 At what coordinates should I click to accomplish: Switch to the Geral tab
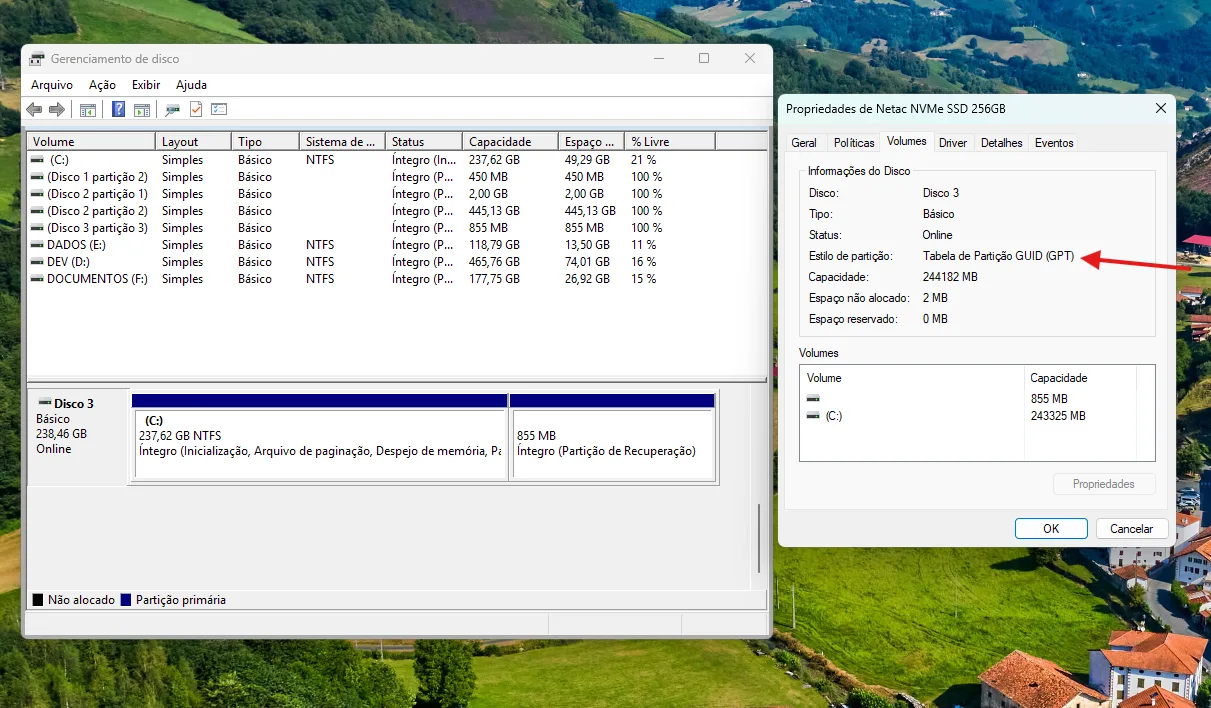coord(804,143)
